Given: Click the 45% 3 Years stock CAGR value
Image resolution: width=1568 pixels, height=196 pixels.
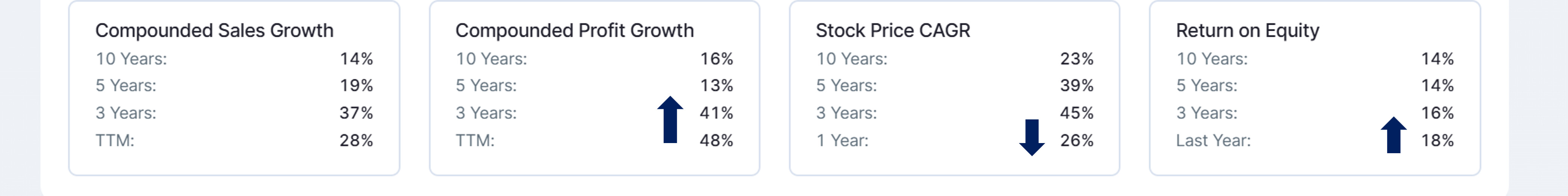Looking at the screenshot, I should pos(1077,113).
